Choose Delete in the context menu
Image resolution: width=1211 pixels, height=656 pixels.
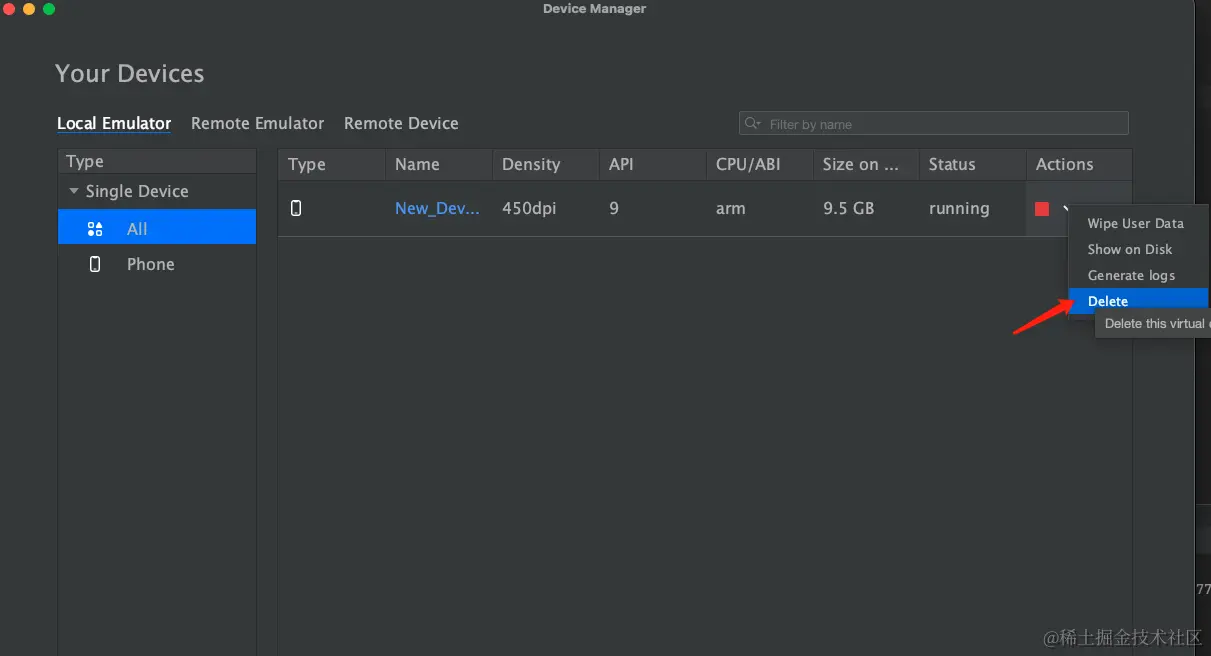1139,301
